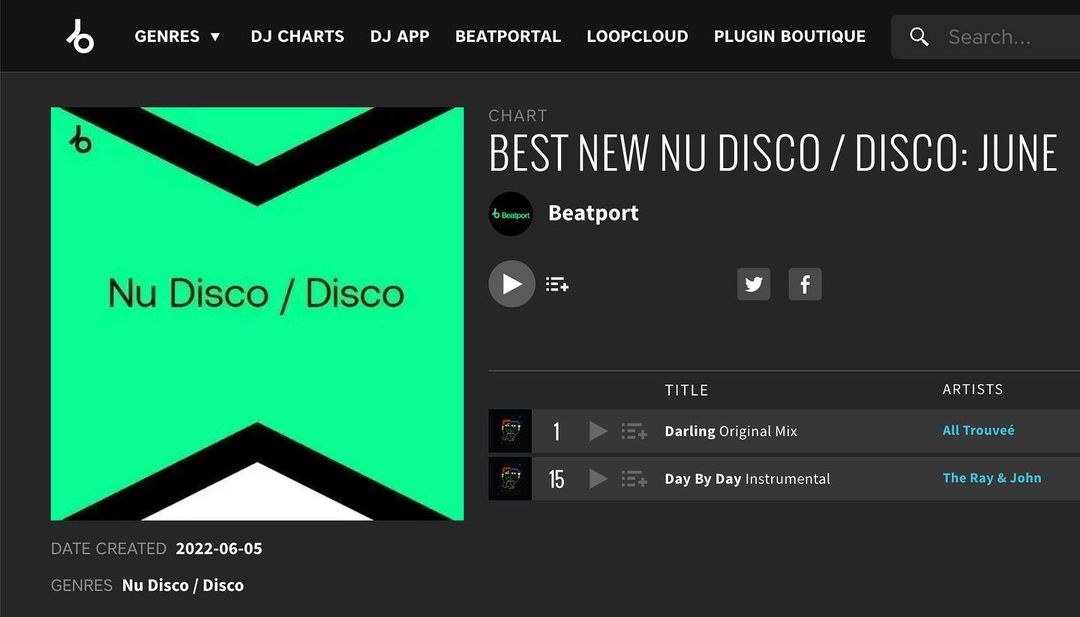Viewport: 1080px width, 617px height.
Task: Go to Beatportal
Action: (508, 36)
